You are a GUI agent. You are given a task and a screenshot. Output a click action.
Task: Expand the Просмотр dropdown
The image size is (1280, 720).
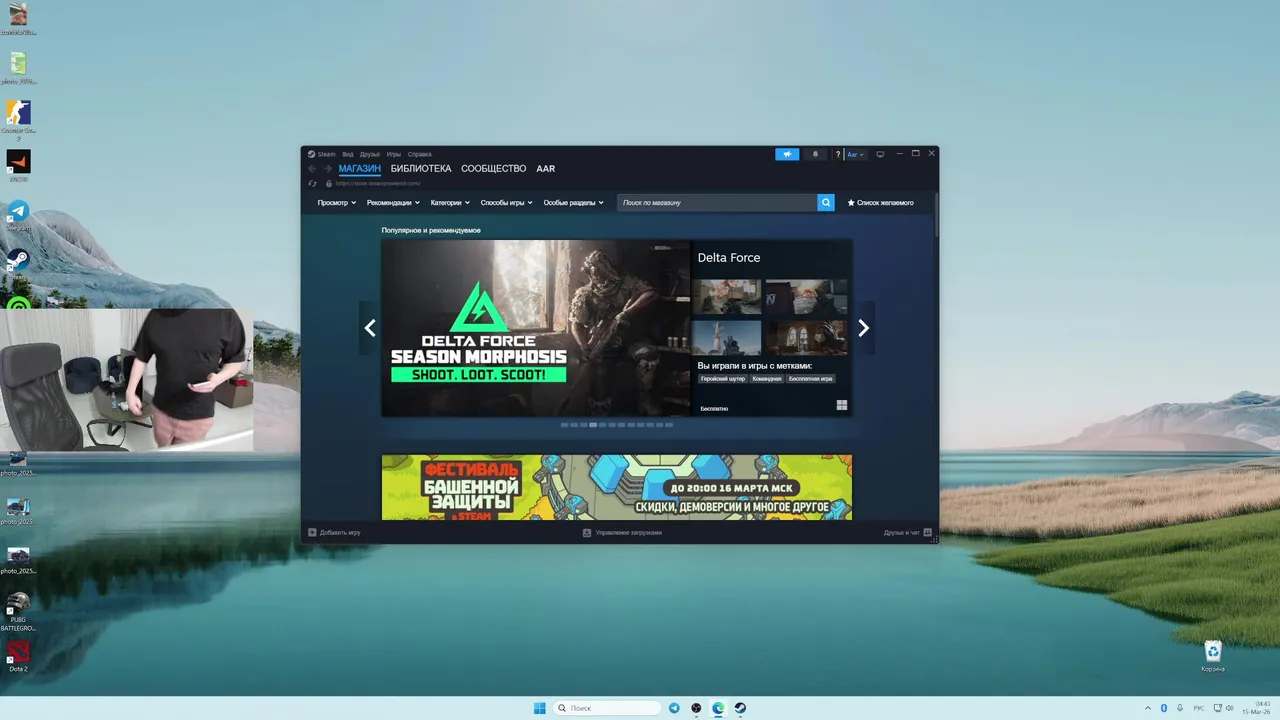(x=337, y=203)
